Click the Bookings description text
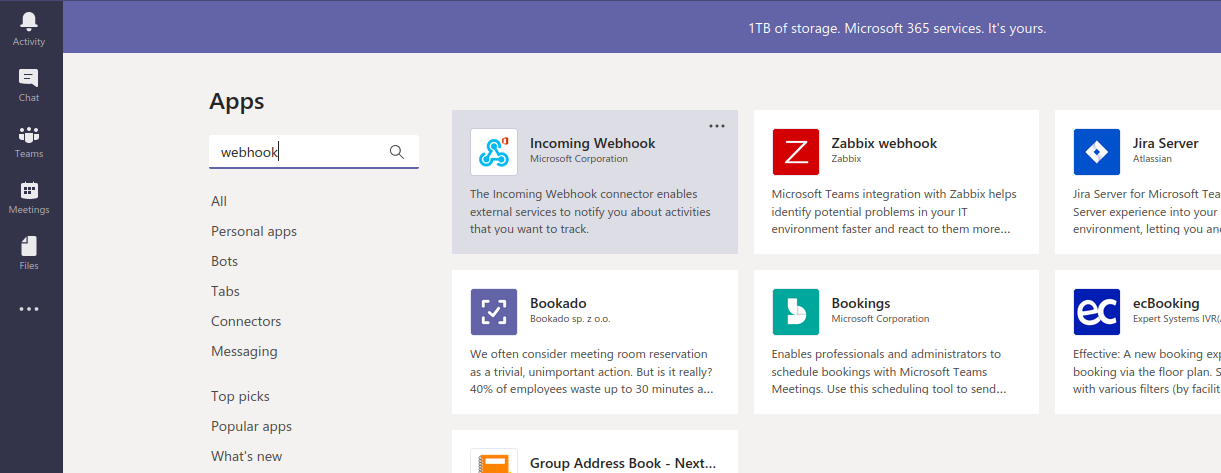The width and height of the screenshot is (1221, 473). click(889, 371)
